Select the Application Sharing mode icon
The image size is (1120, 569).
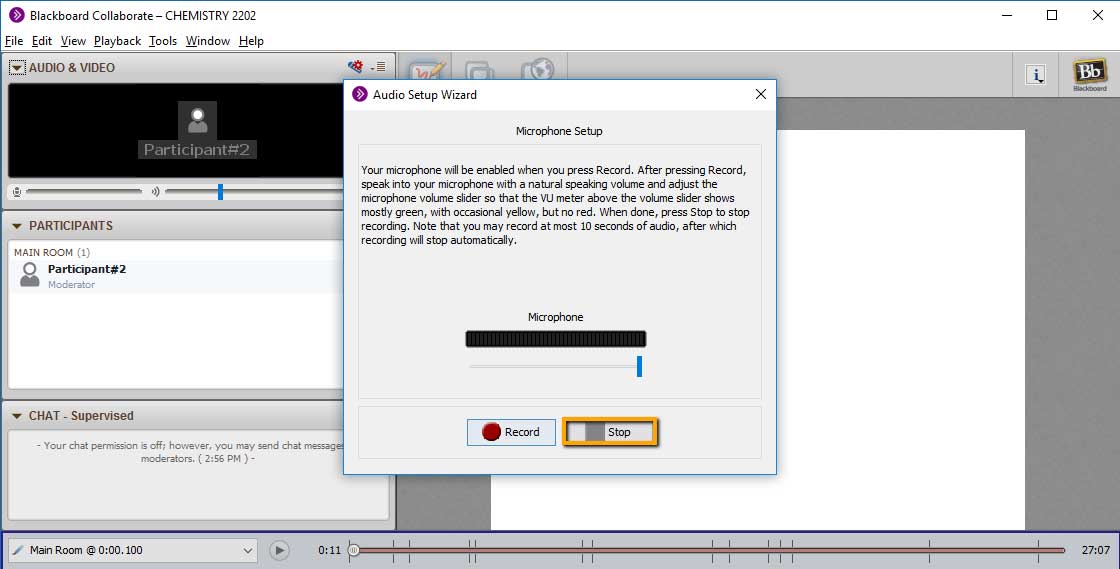pyautogui.click(x=479, y=71)
